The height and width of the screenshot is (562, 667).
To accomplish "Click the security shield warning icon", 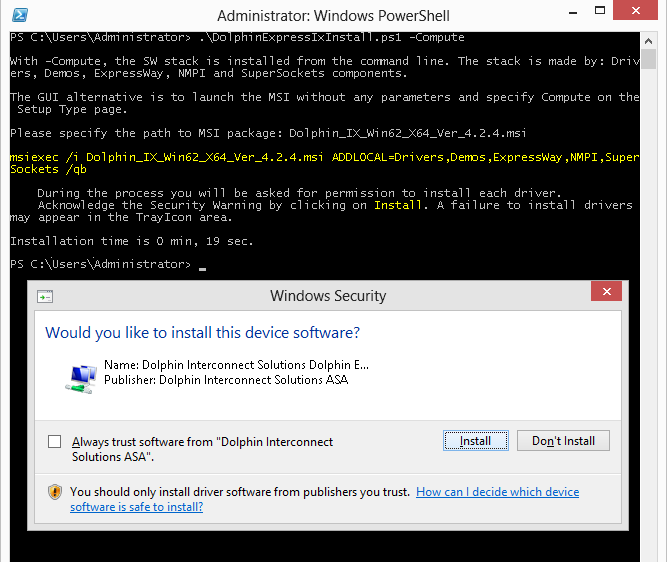I will [55, 492].
